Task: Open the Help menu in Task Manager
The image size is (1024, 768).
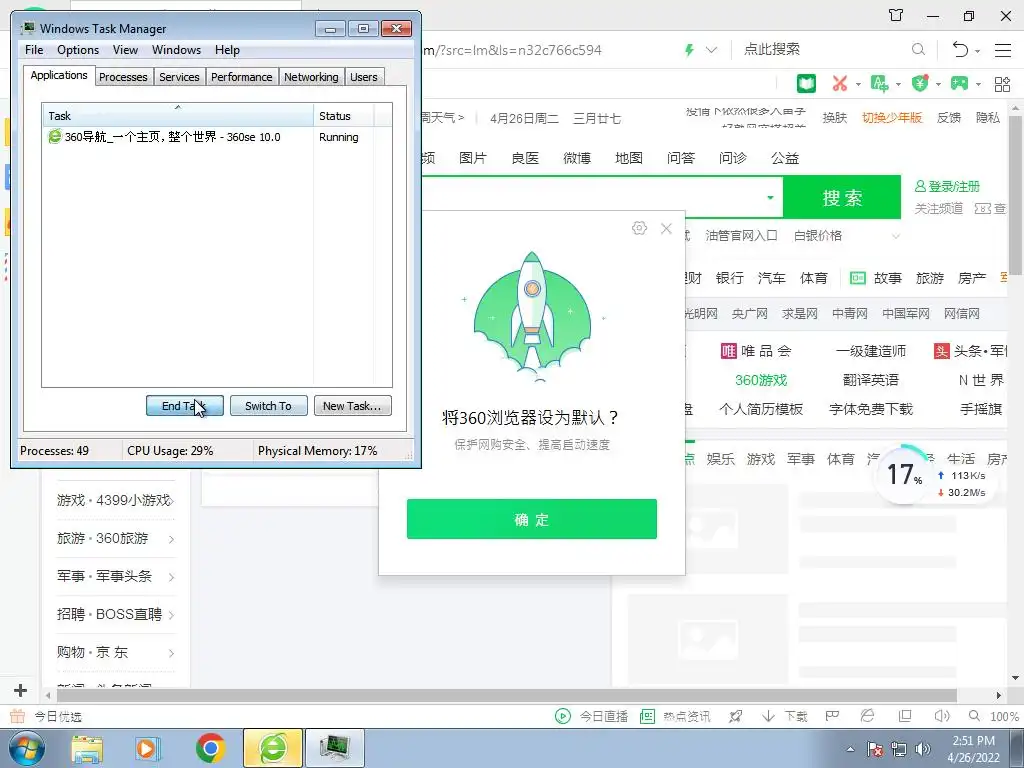Action: tap(227, 50)
